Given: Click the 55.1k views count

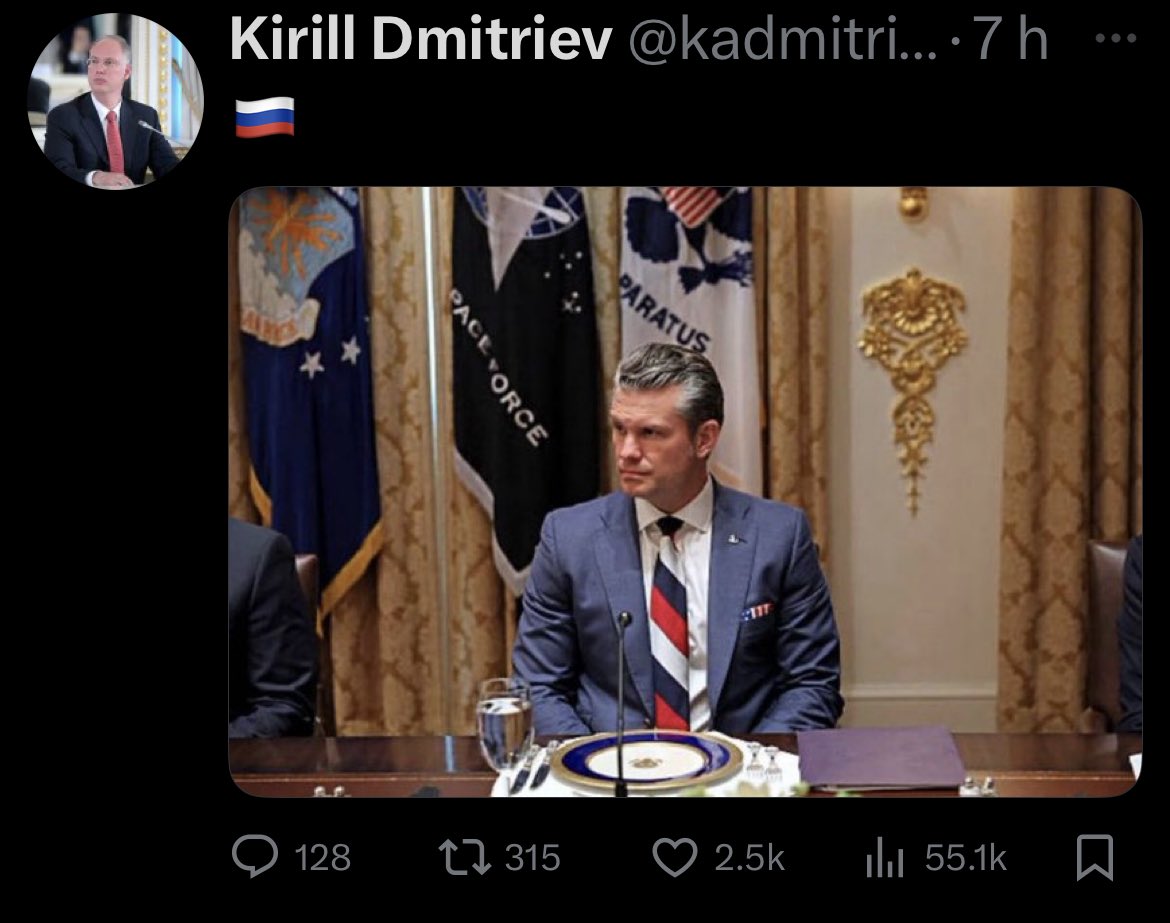Looking at the screenshot, I should pyautogui.click(x=965, y=858).
